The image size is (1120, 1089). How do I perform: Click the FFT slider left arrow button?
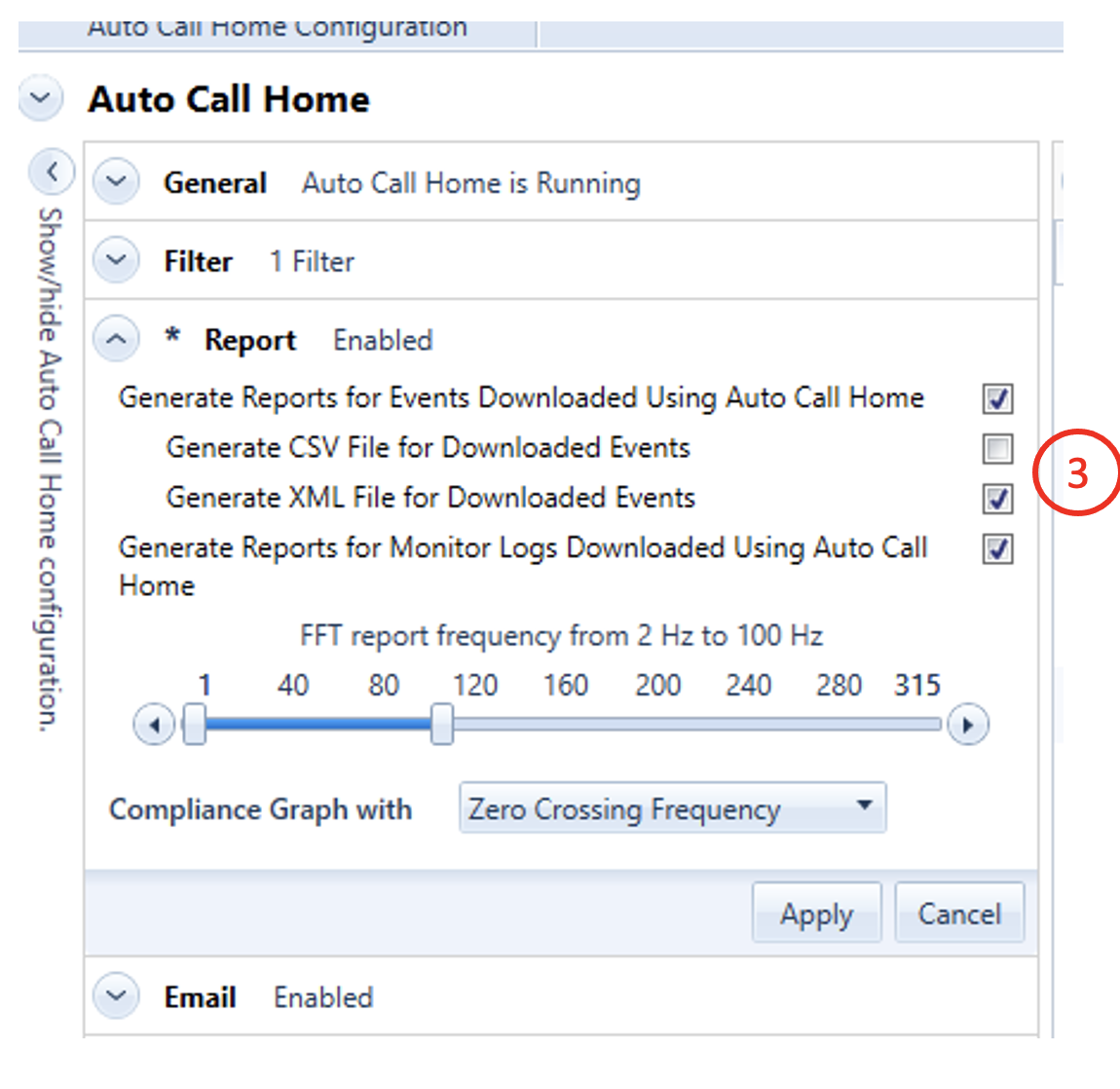153,725
